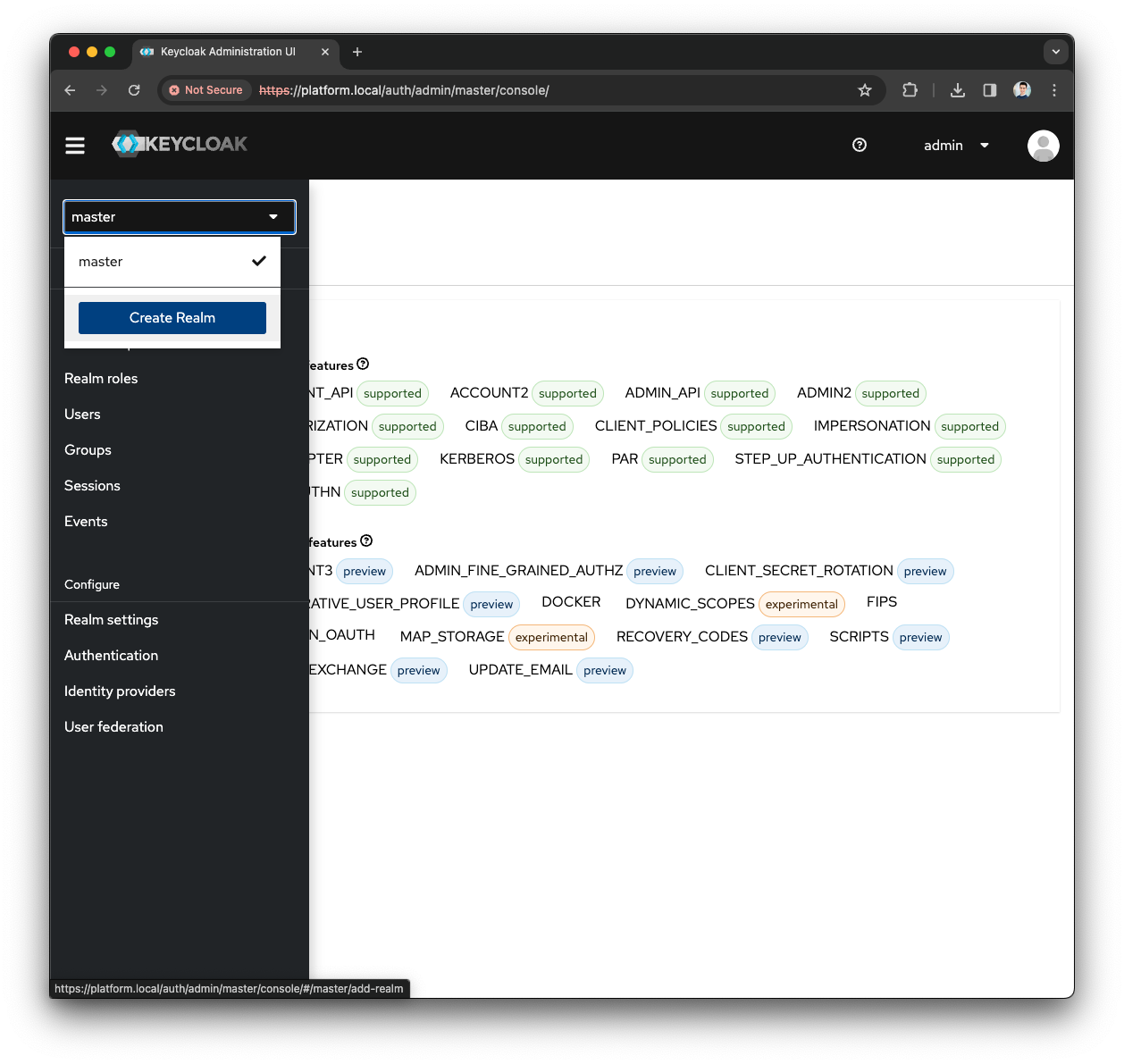Click the Create Realm button
Screen dimensions: 1124x1064
tap(172, 318)
